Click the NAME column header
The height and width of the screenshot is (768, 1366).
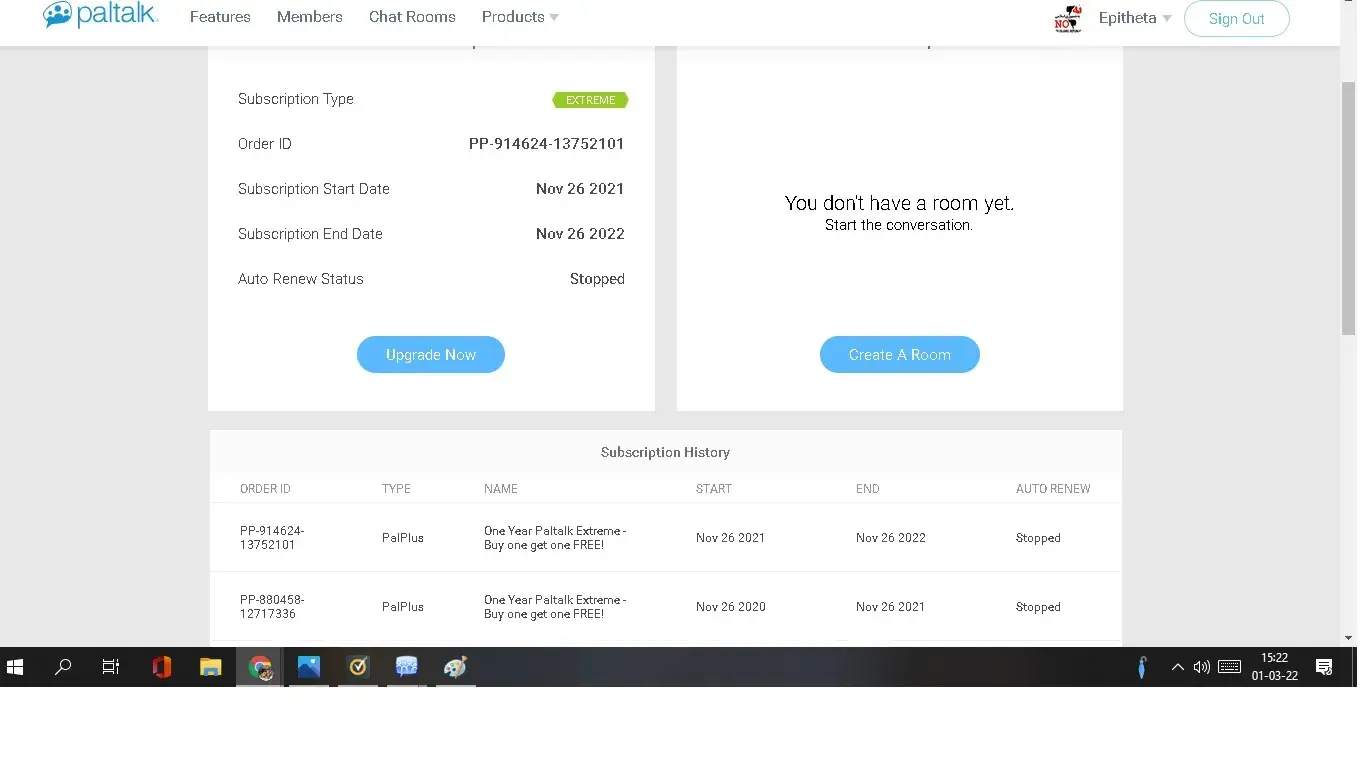(x=501, y=489)
